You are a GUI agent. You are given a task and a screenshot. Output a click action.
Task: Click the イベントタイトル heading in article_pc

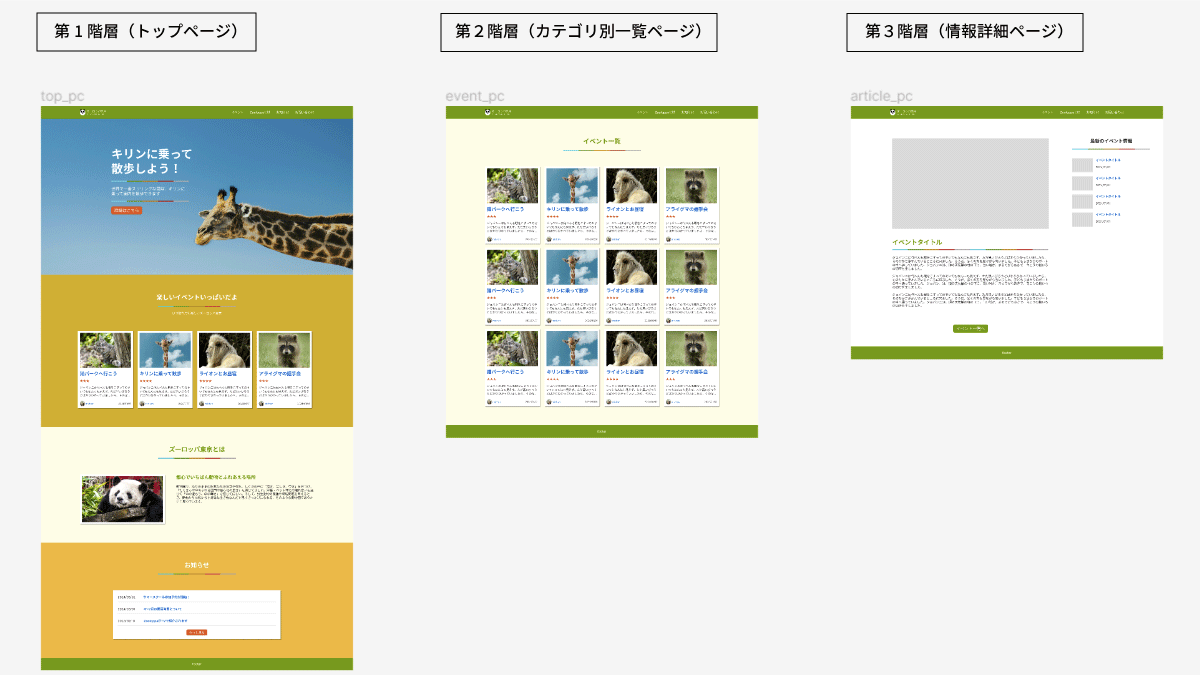917,242
